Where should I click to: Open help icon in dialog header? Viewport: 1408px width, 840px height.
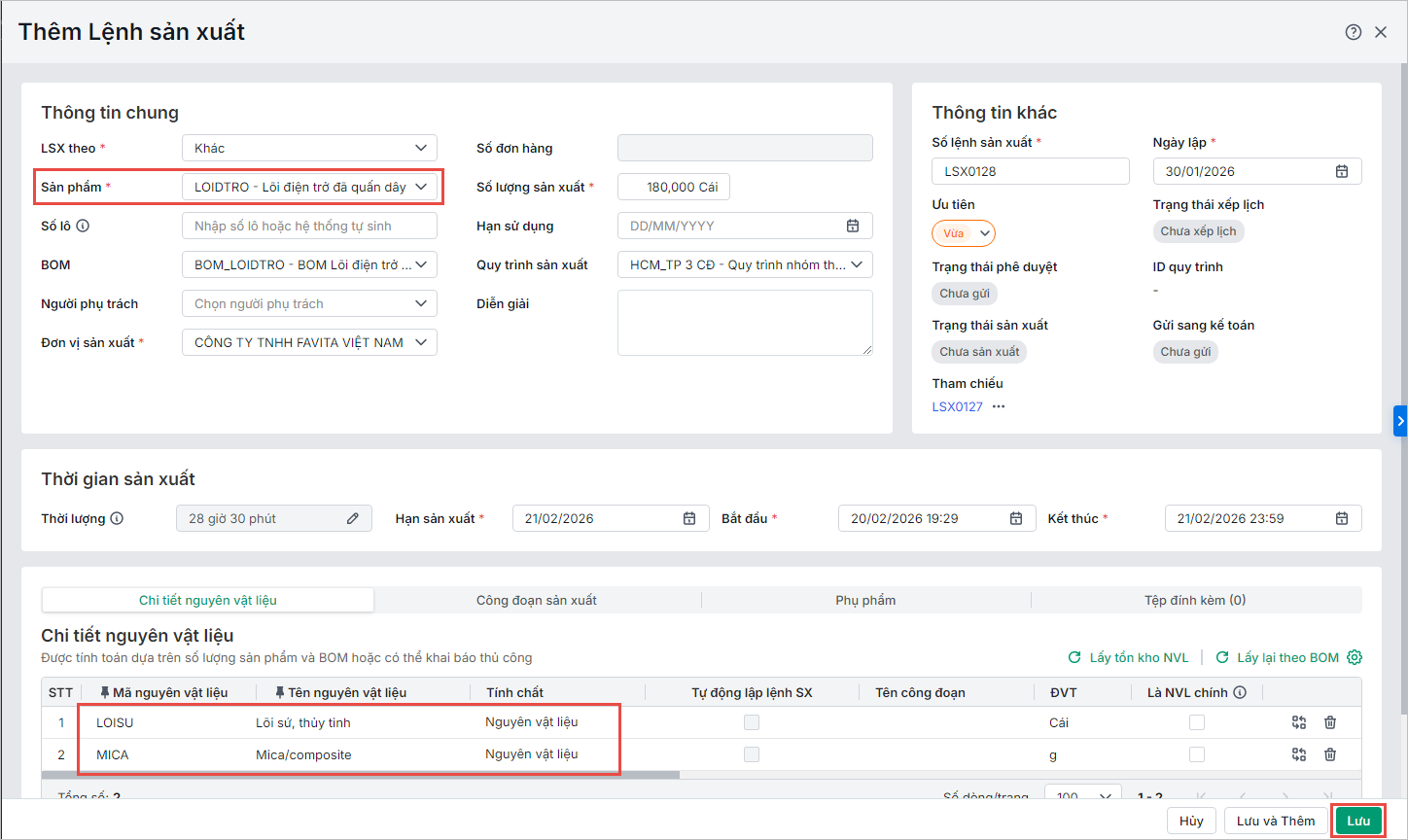[1353, 32]
